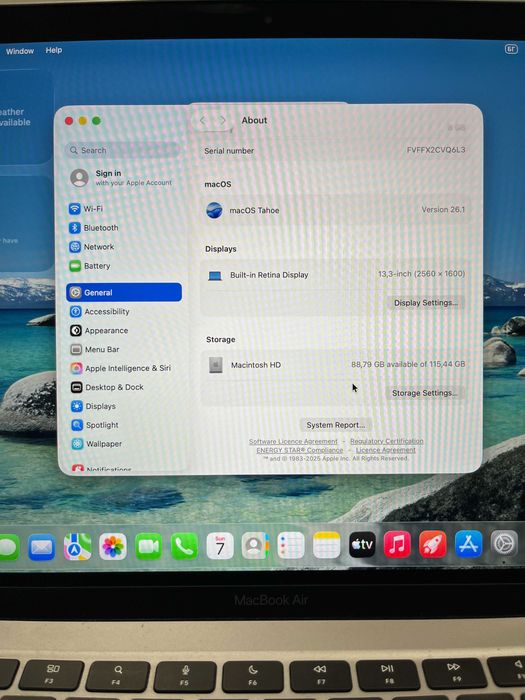
Task: Click the input source indicator in menu bar
Action: [x=511, y=49]
